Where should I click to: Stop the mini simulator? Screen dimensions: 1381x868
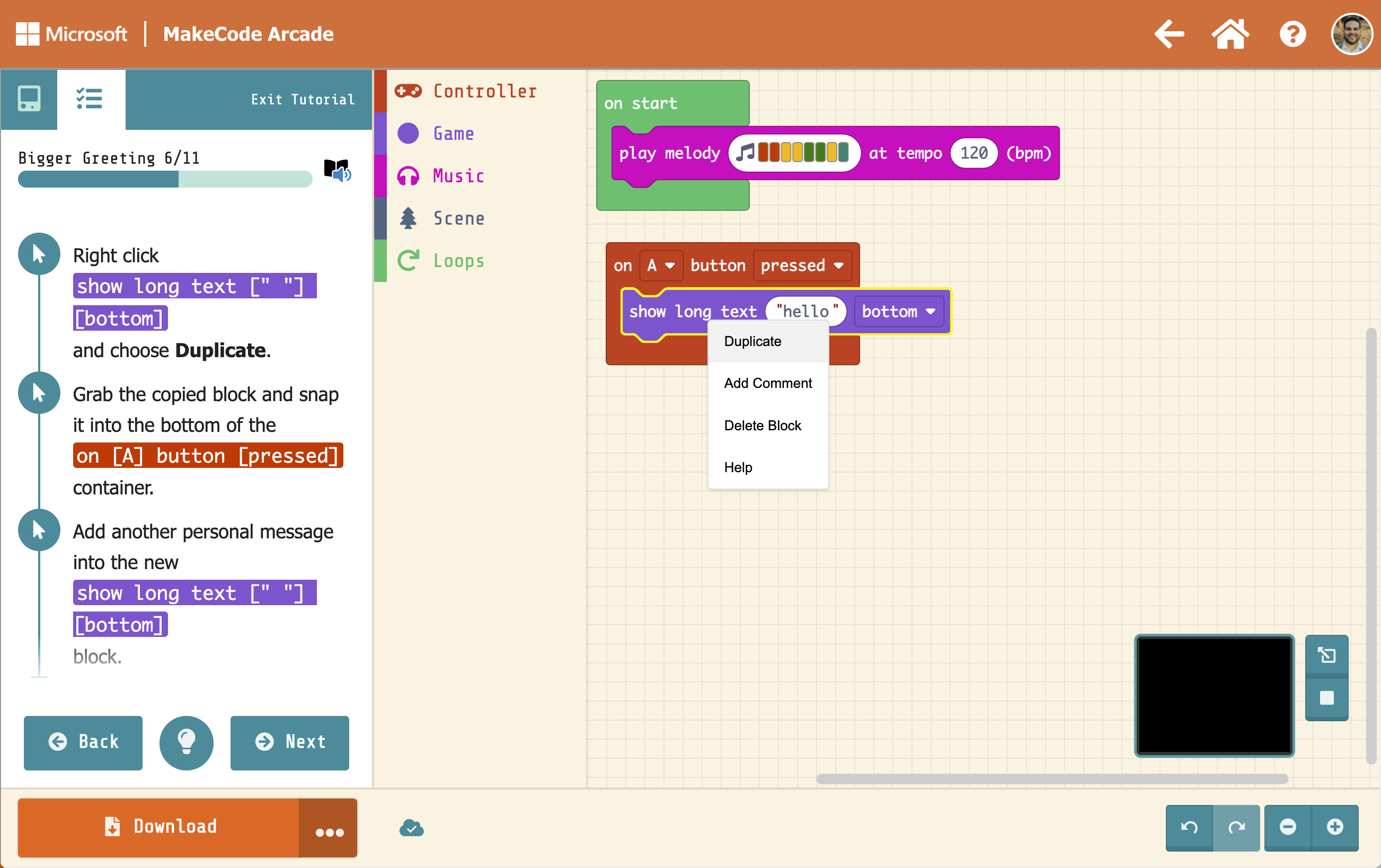pos(1326,698)
